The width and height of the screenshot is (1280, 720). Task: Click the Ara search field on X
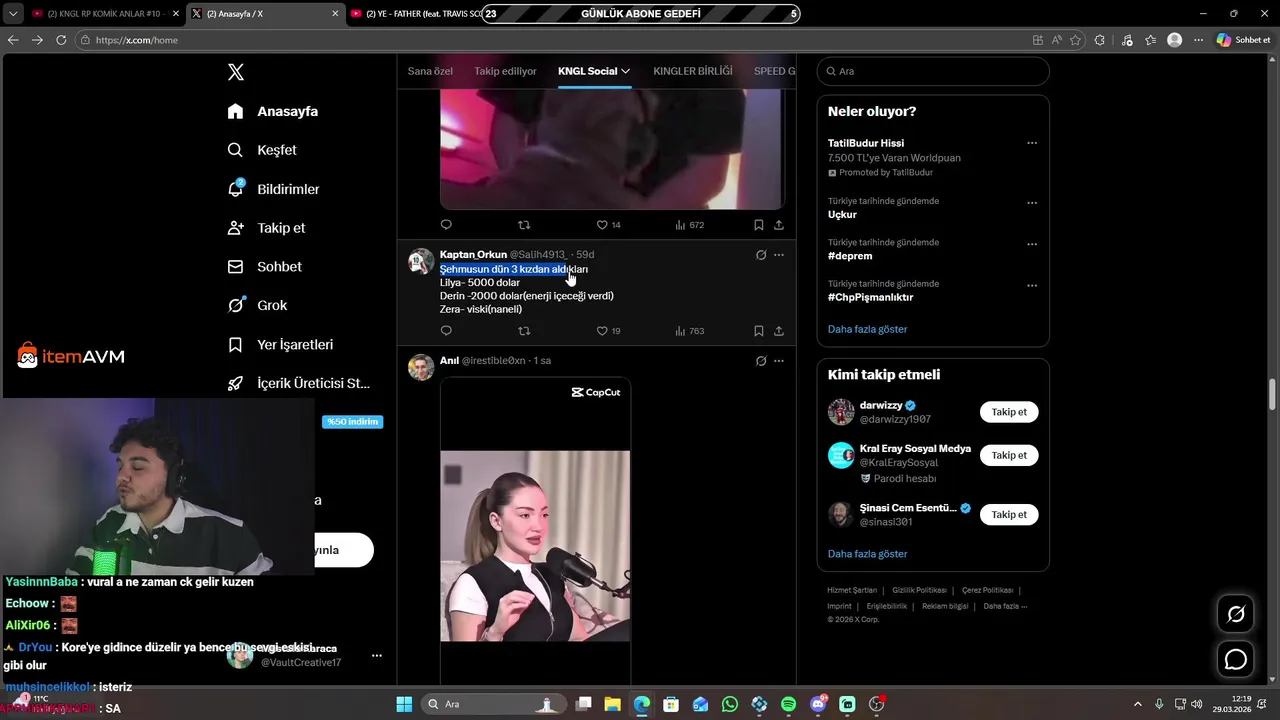coord(933,71)
